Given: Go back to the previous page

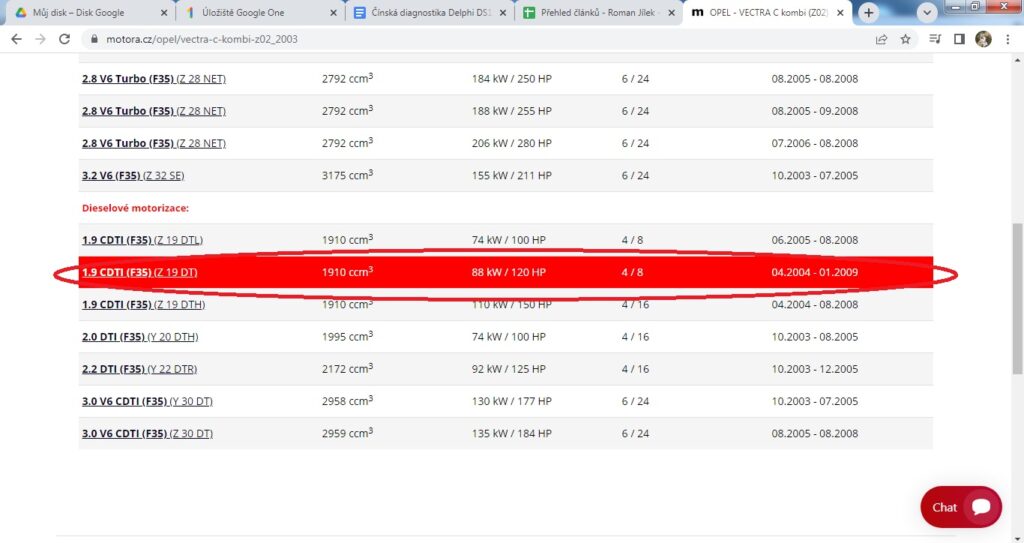Looking at the screenshot, I should 16,39.
